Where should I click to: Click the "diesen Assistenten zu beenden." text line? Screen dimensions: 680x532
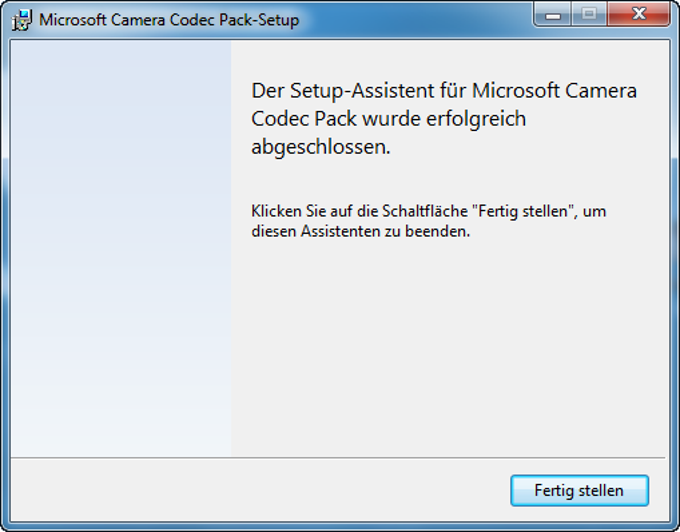pyautogui.click(x=360, y=231)
